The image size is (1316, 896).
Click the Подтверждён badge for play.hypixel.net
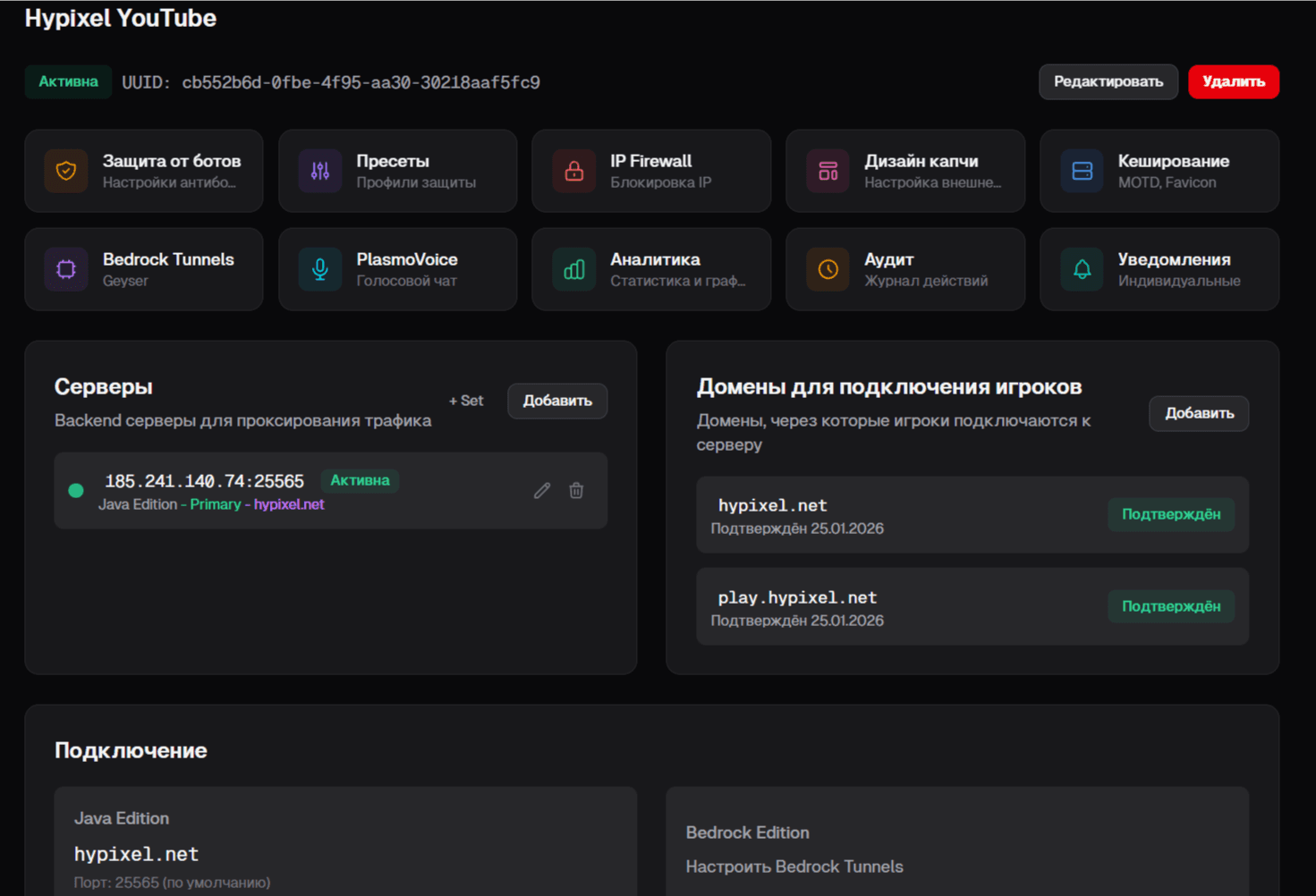[x=1171, y=606]
